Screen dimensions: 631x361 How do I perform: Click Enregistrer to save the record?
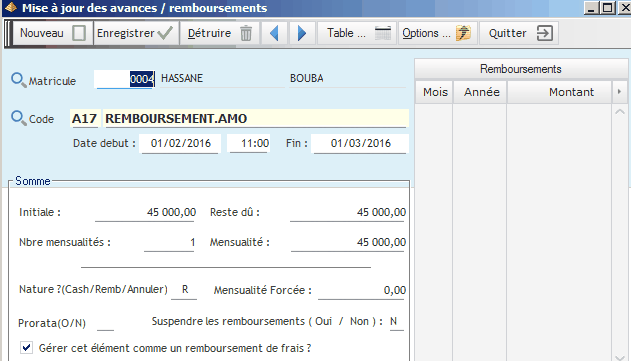pyautogui.click(x=135, y=33)
